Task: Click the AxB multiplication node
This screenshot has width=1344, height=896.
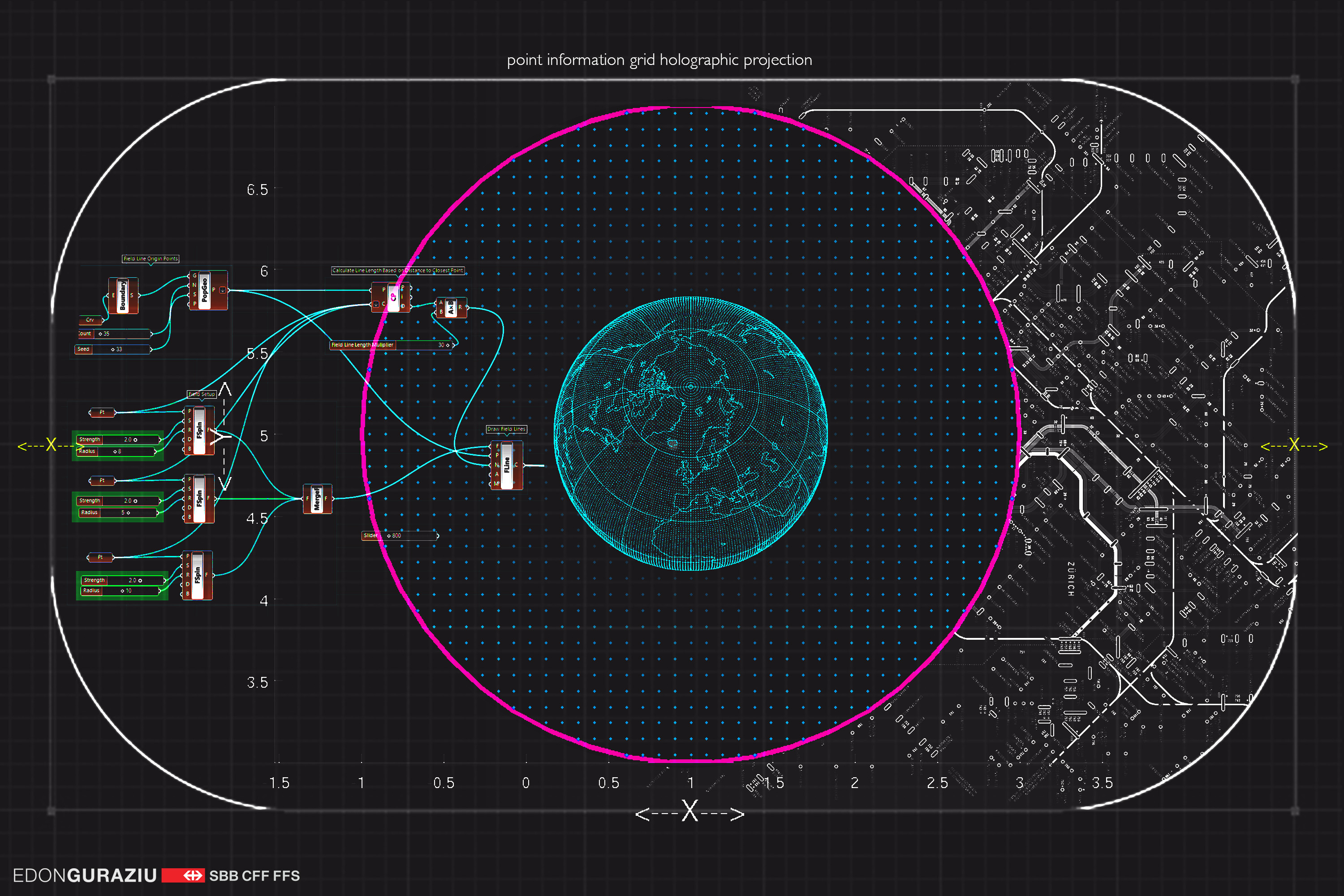Action: pyautogui.click(x=451, y=307)
